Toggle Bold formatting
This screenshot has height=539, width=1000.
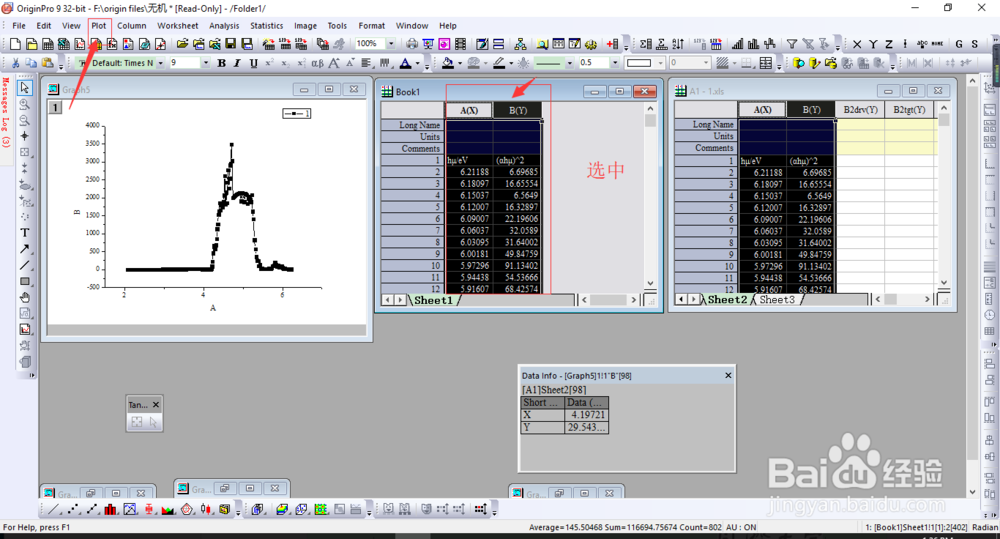(221, 63)
